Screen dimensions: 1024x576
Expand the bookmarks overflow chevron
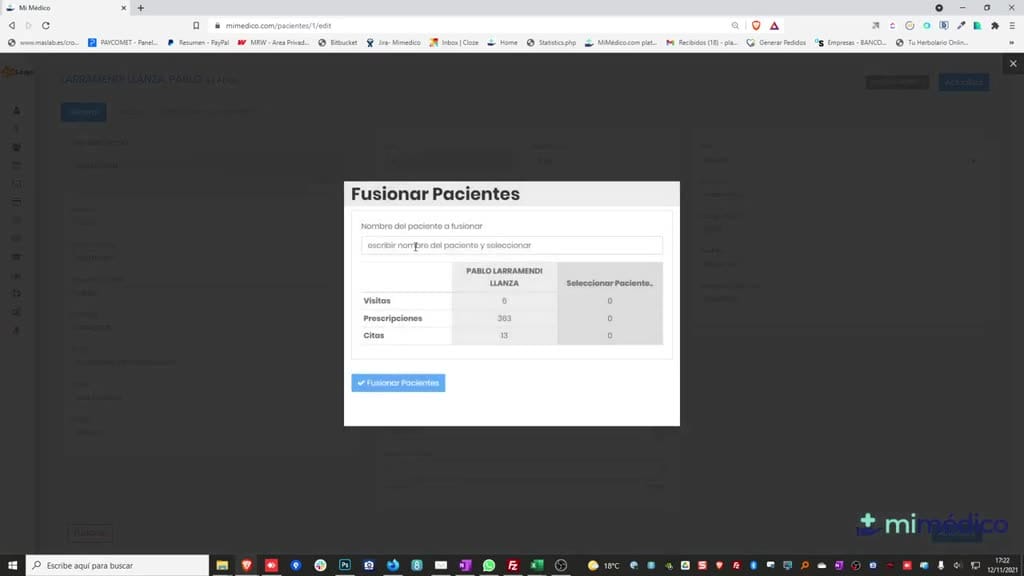pos(1012,42)
